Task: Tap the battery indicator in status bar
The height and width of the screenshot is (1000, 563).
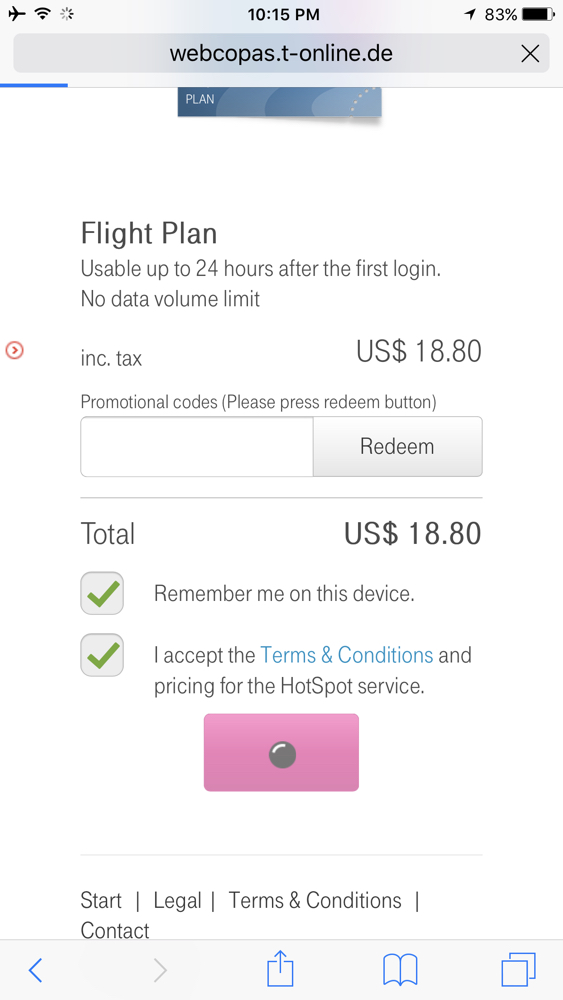Action: (539, 13)
